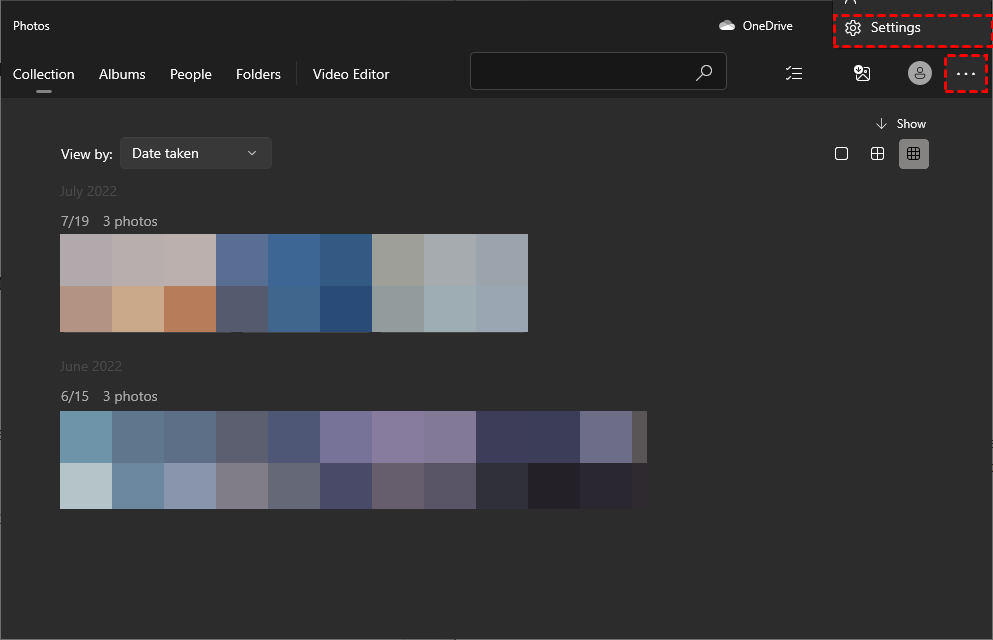Click the OneDrive cloud icon
The image size is (993, 640).
[727, 26]
